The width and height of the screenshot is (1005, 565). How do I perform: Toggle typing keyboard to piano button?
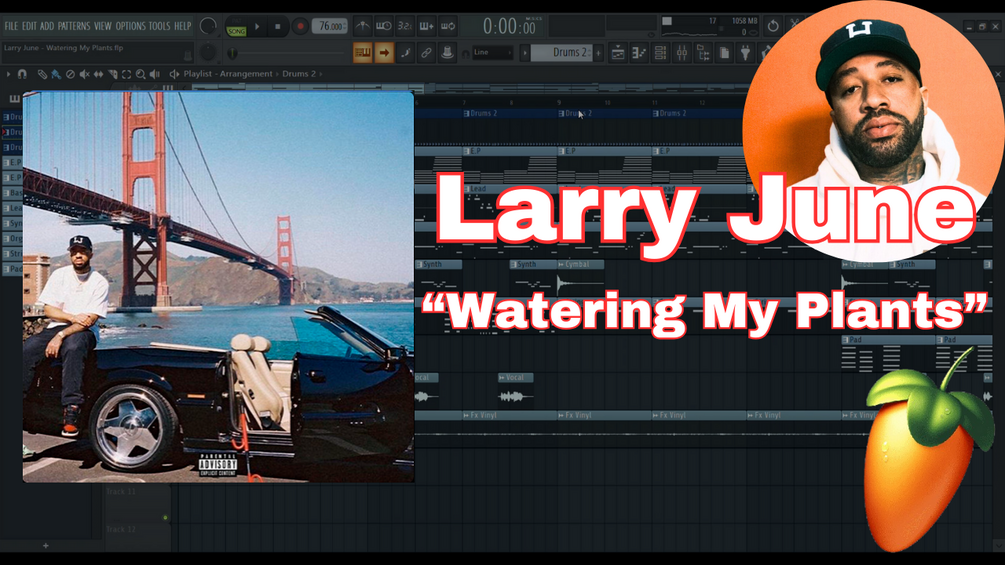click(x=363, y=53)
